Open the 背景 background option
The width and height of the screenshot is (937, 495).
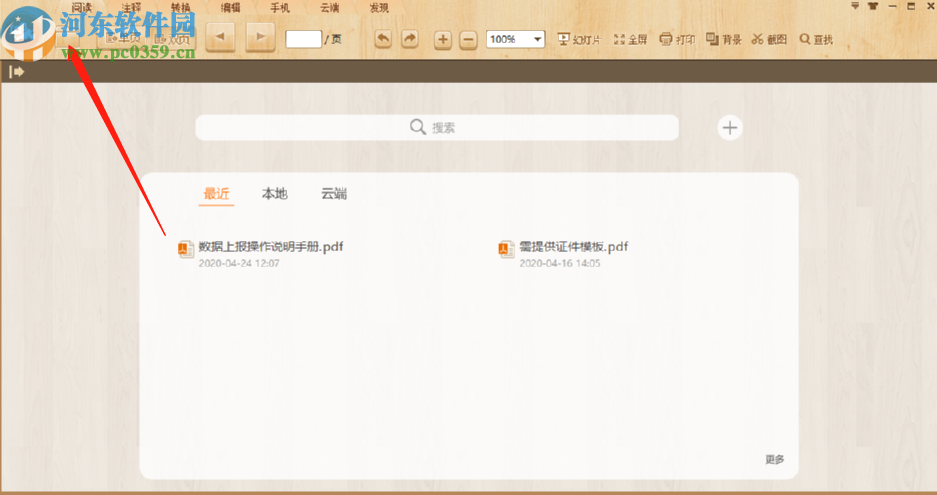point(724,39)
